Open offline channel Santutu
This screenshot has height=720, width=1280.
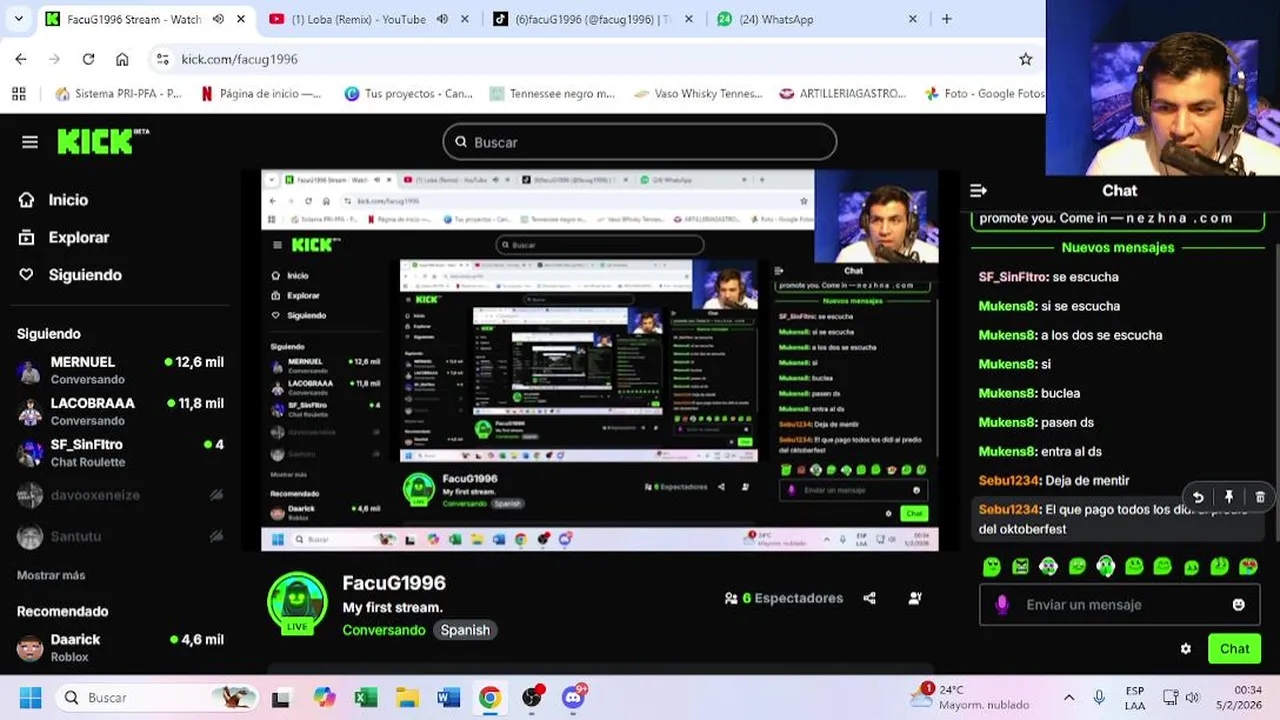coord(120,536)
